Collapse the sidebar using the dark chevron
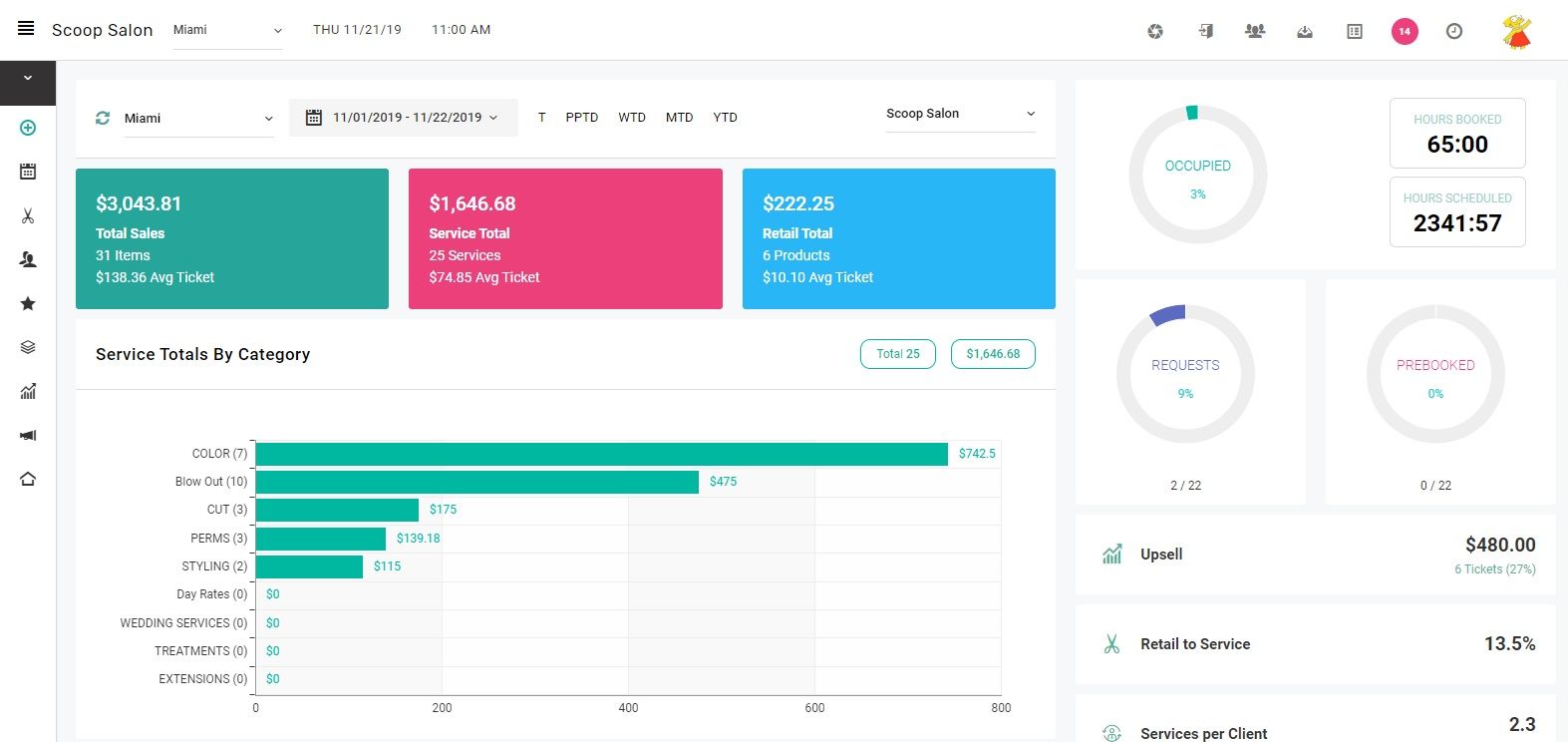This screenshot has height=742, width=1568. coord(28,79)
